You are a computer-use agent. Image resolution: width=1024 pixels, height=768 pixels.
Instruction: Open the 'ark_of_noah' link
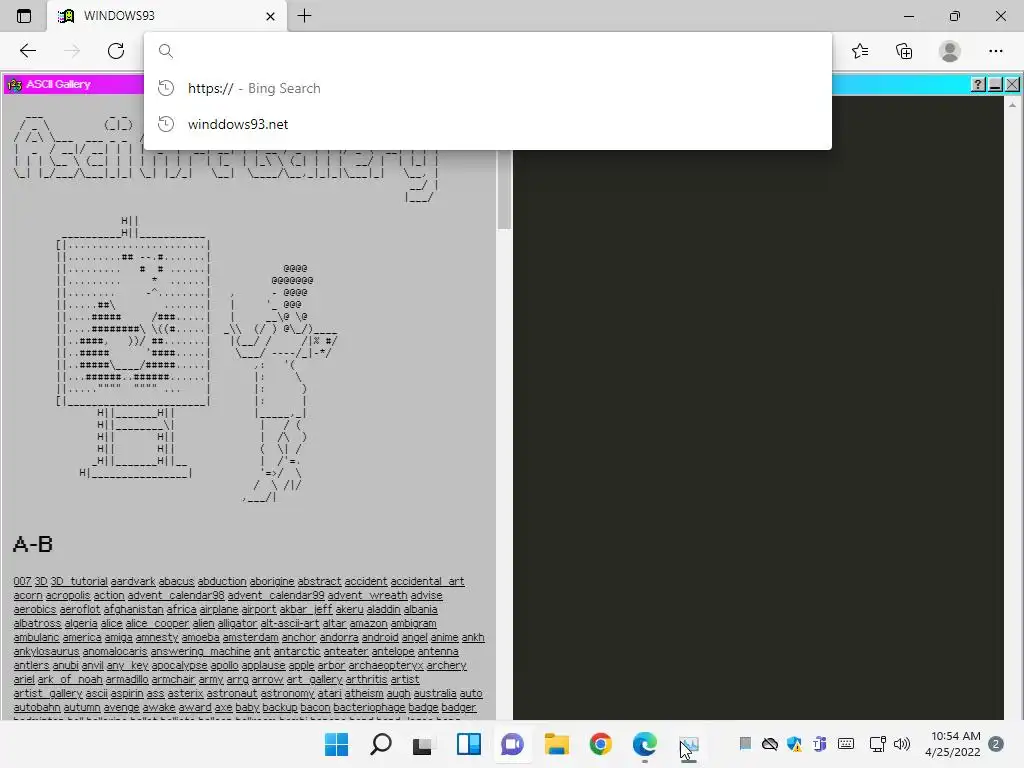coord(70,679)
